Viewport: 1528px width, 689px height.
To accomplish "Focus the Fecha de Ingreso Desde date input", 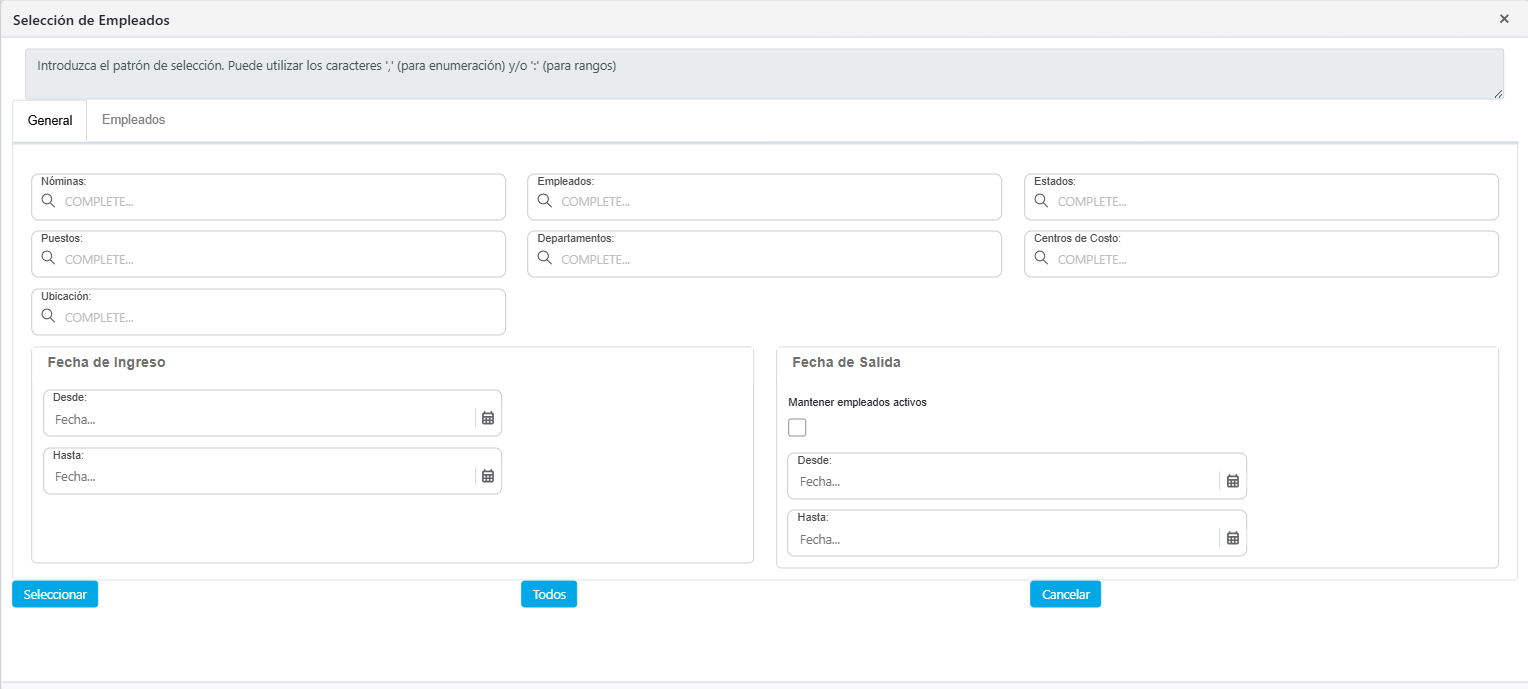I will pos(260,419).
